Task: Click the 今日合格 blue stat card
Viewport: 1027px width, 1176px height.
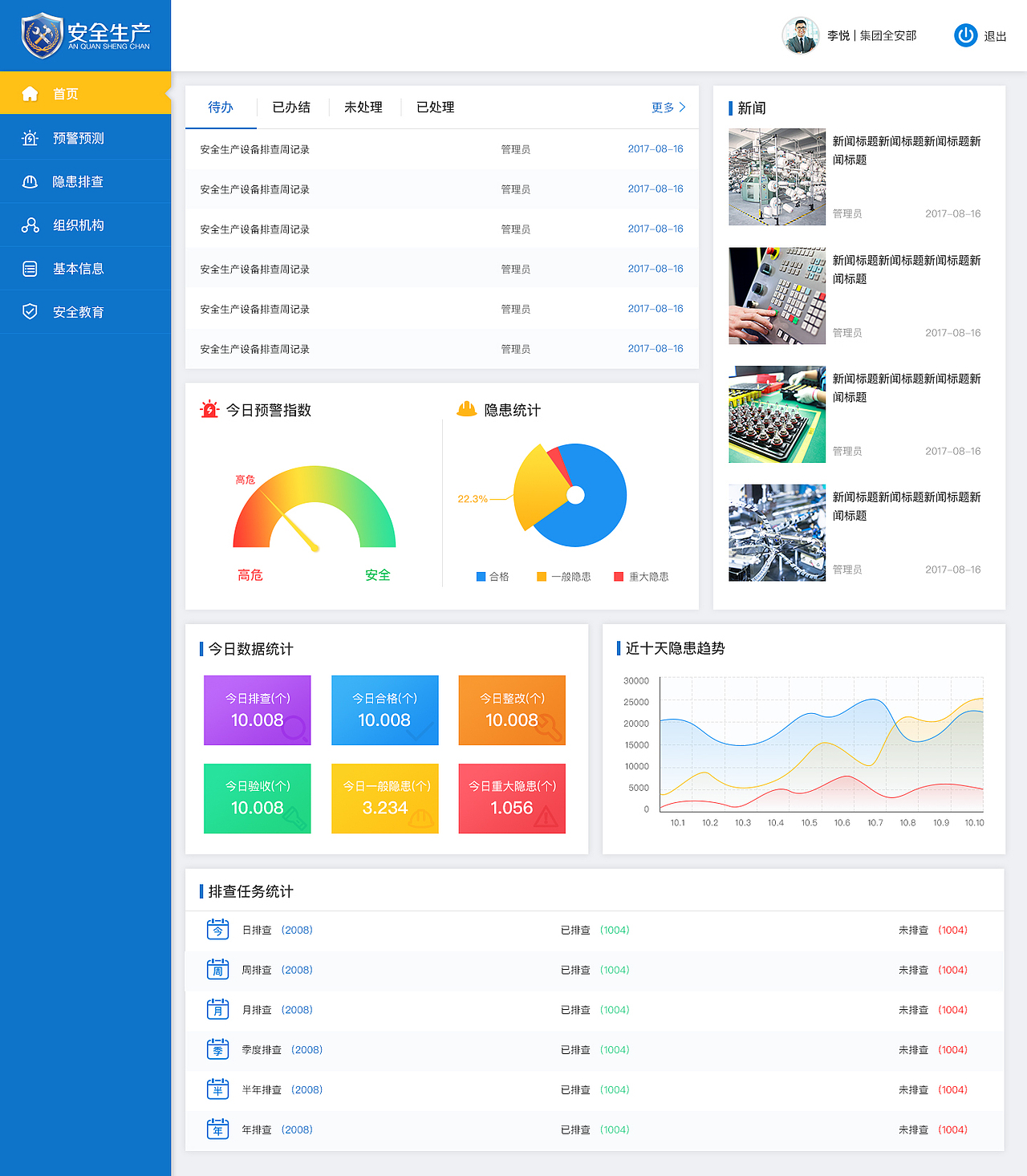Action: click(x=384, y=710)
